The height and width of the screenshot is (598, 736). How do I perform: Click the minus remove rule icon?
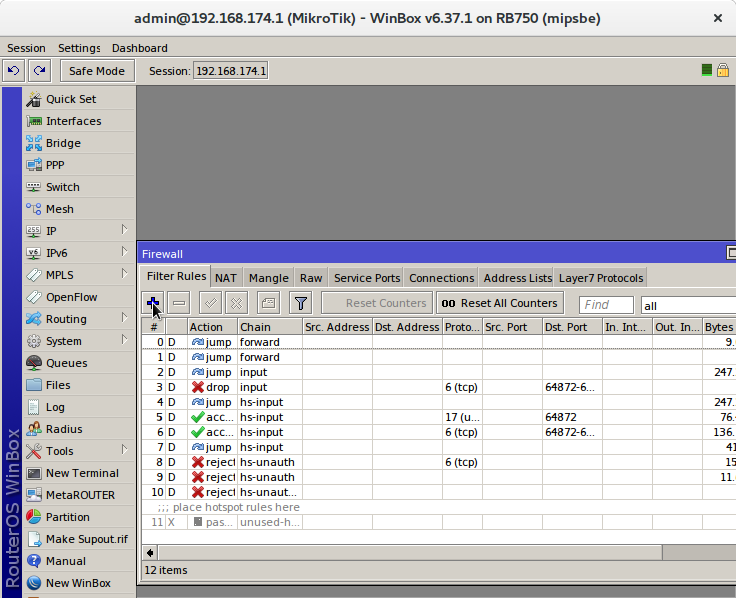[179, 303]
